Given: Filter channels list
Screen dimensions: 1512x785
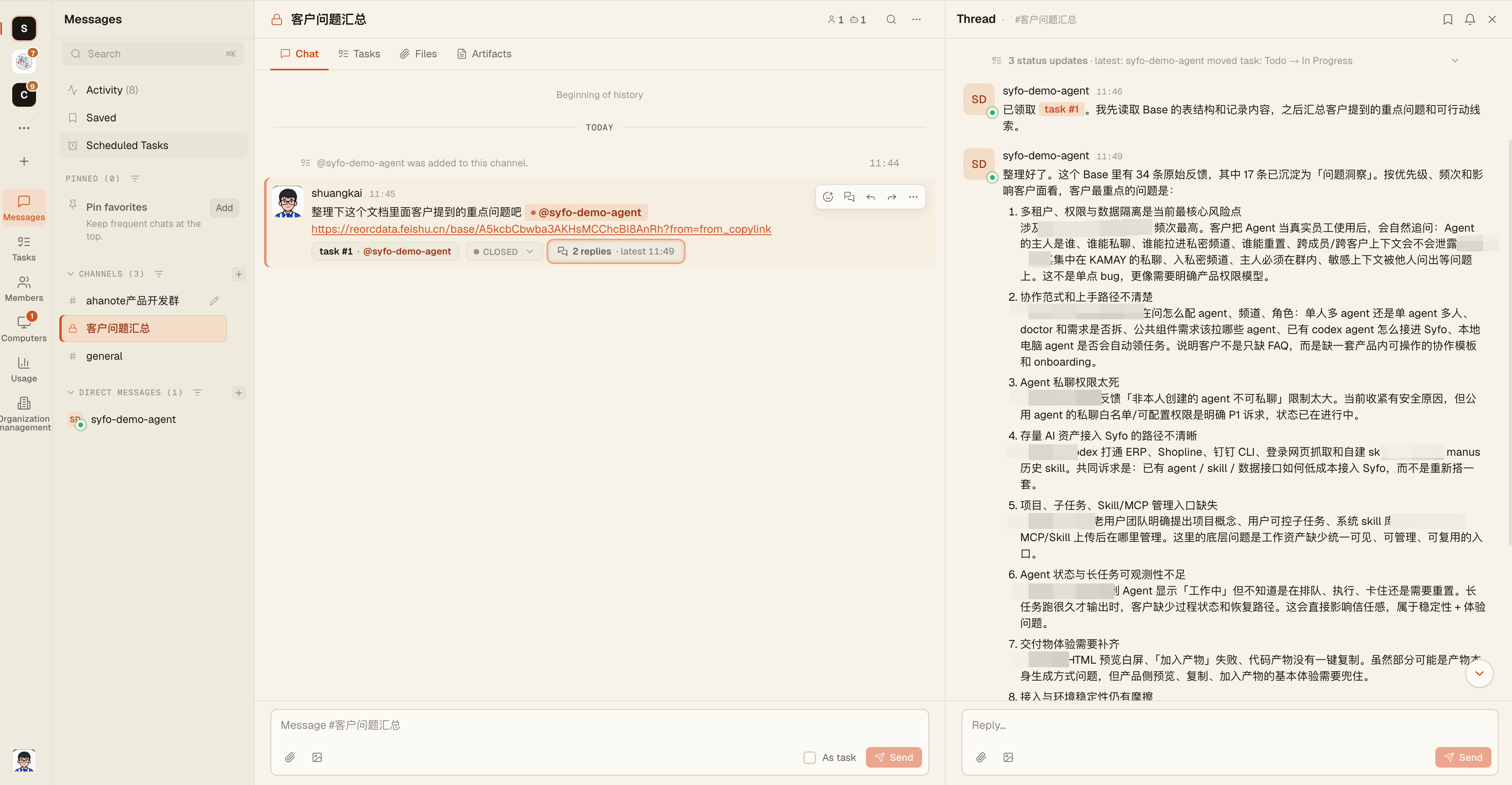Looking at the screenshot, I should click(159, 274).
